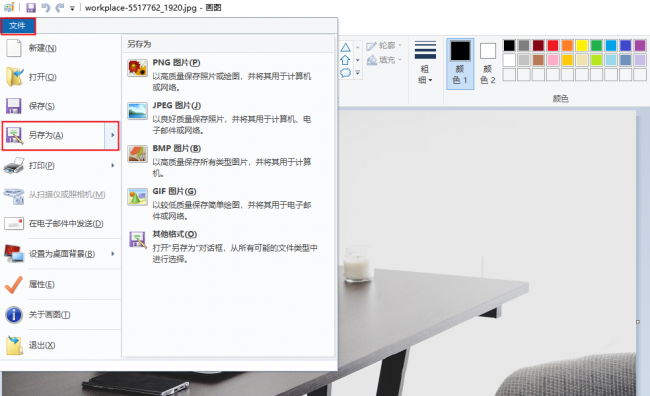Select the up arrow shape
This screenshot has height=396, width=650.
345,60
